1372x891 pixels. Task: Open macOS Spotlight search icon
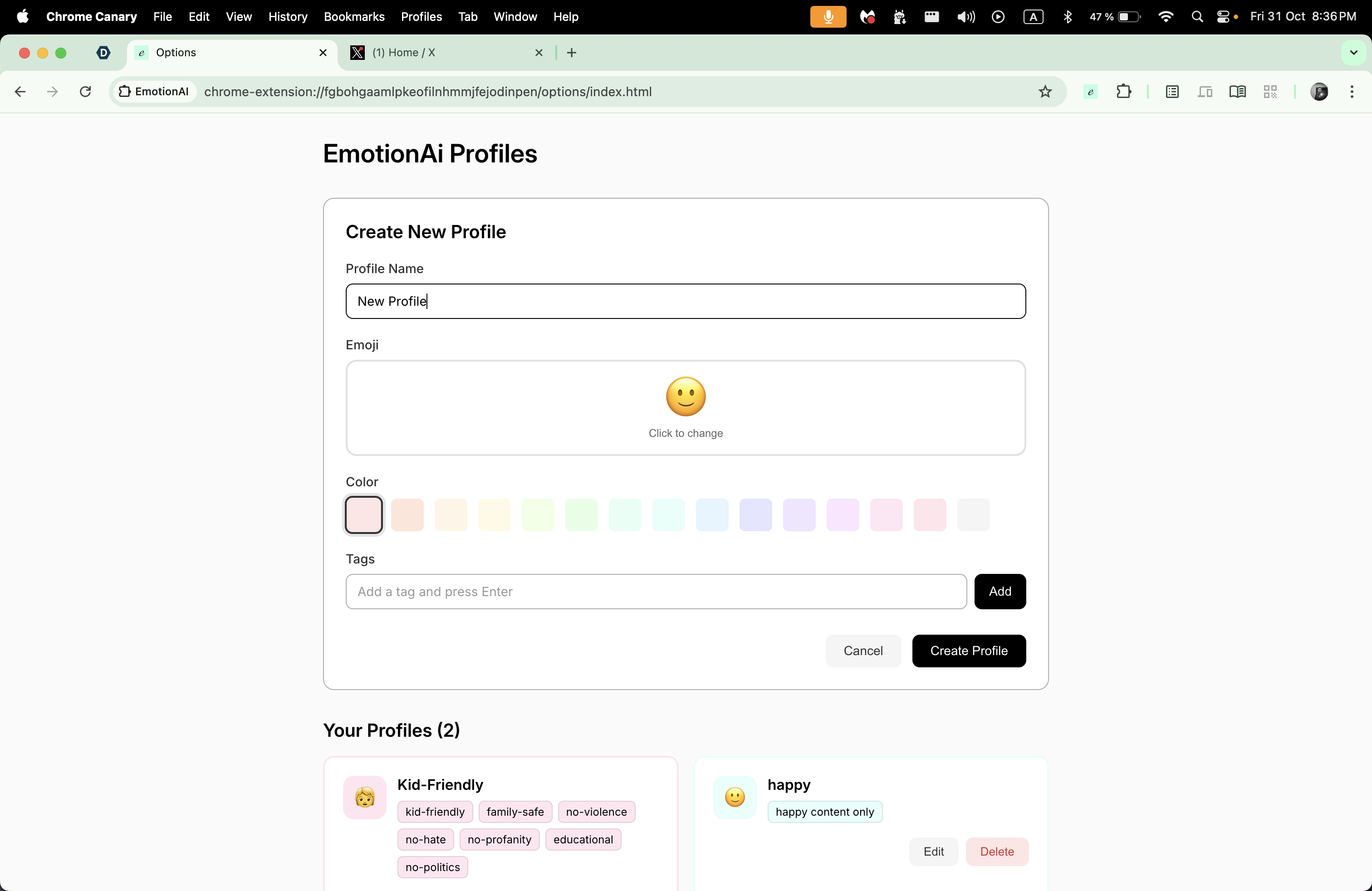pos(1197,17)
